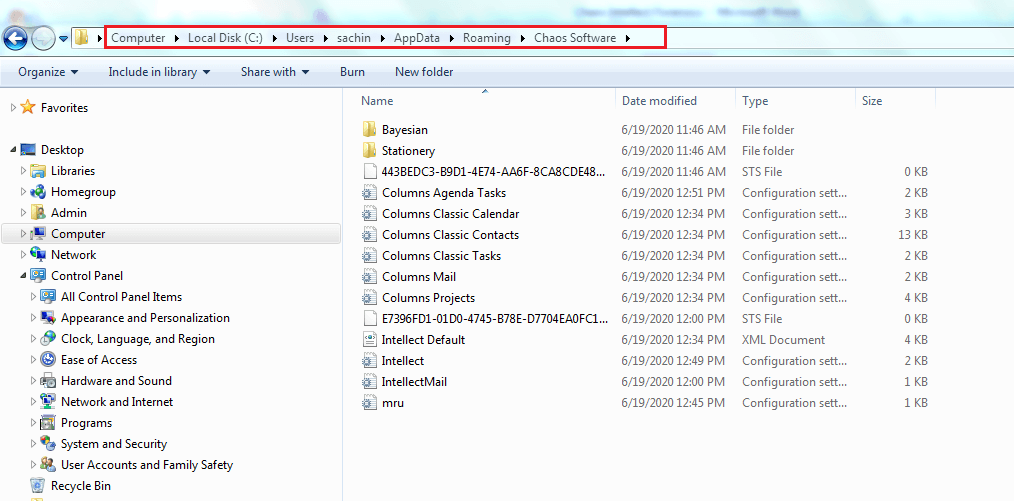Select the Columns Classic Calendar file

(450, 213)
